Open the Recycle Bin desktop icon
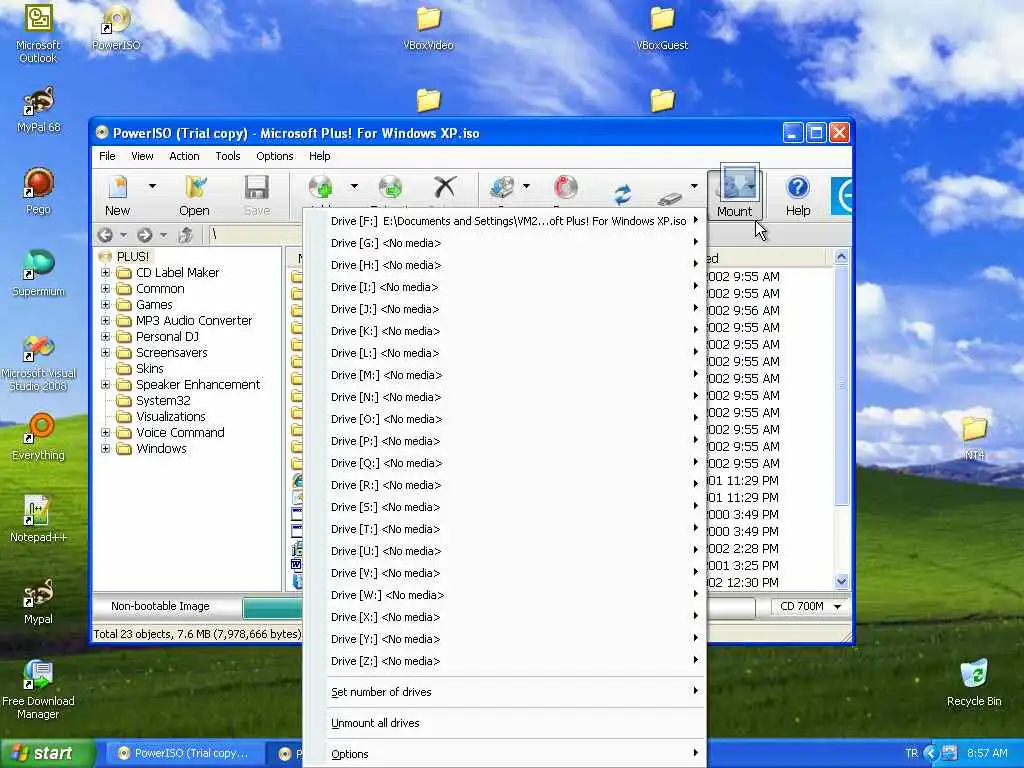The image size is (1024, 768). 974,683
